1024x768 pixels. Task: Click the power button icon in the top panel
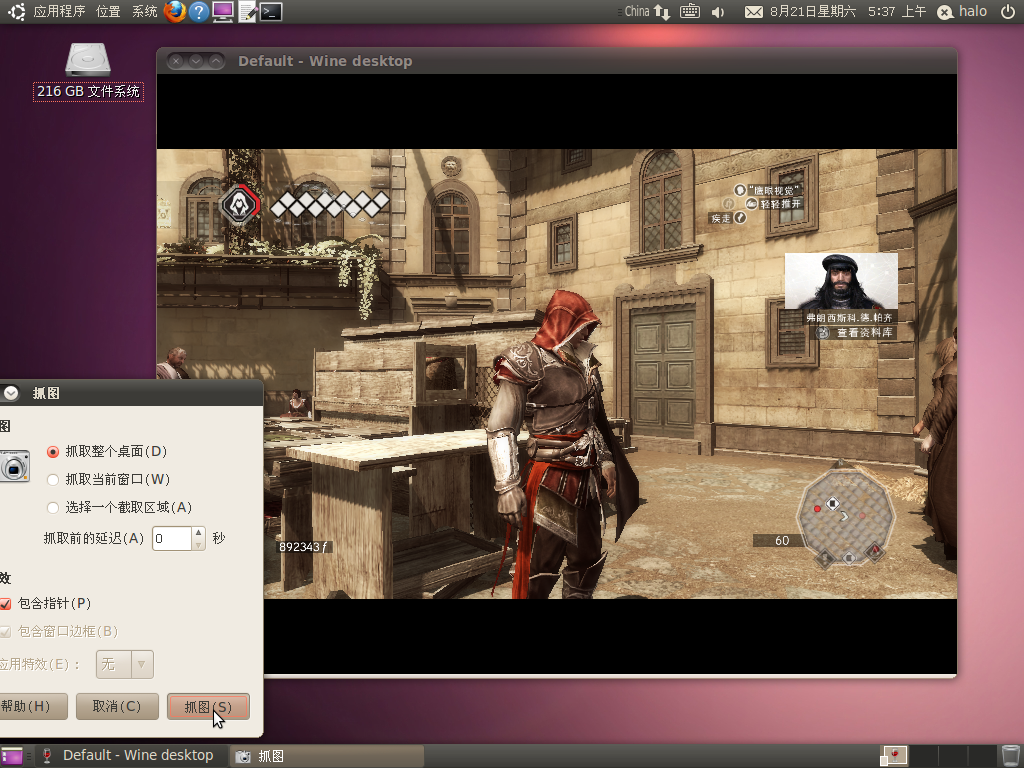pyautogui.click(x=1008, y=12)
